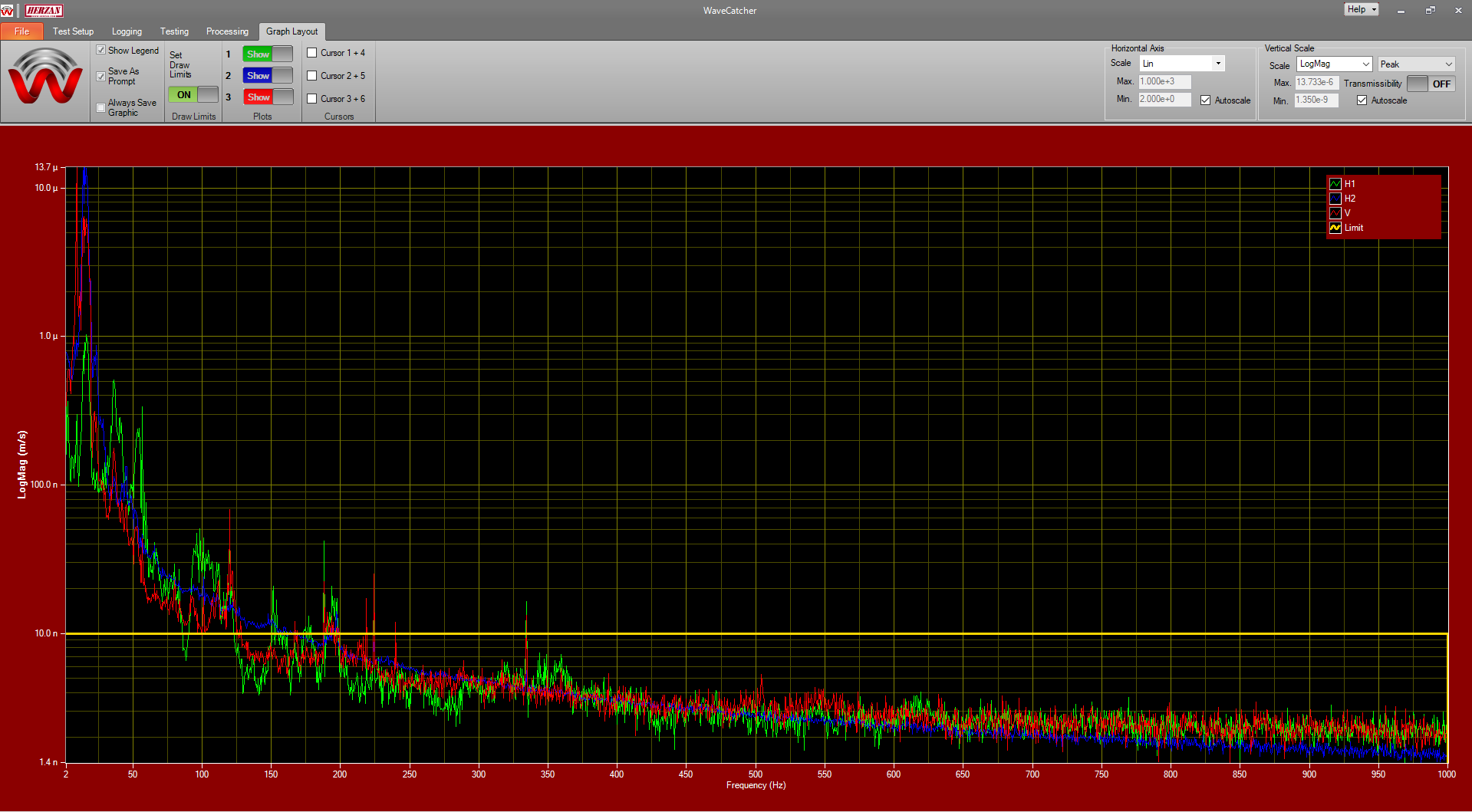Switch to the Test Setup tab
This screenshot has width=1472, height=812.
73,31
